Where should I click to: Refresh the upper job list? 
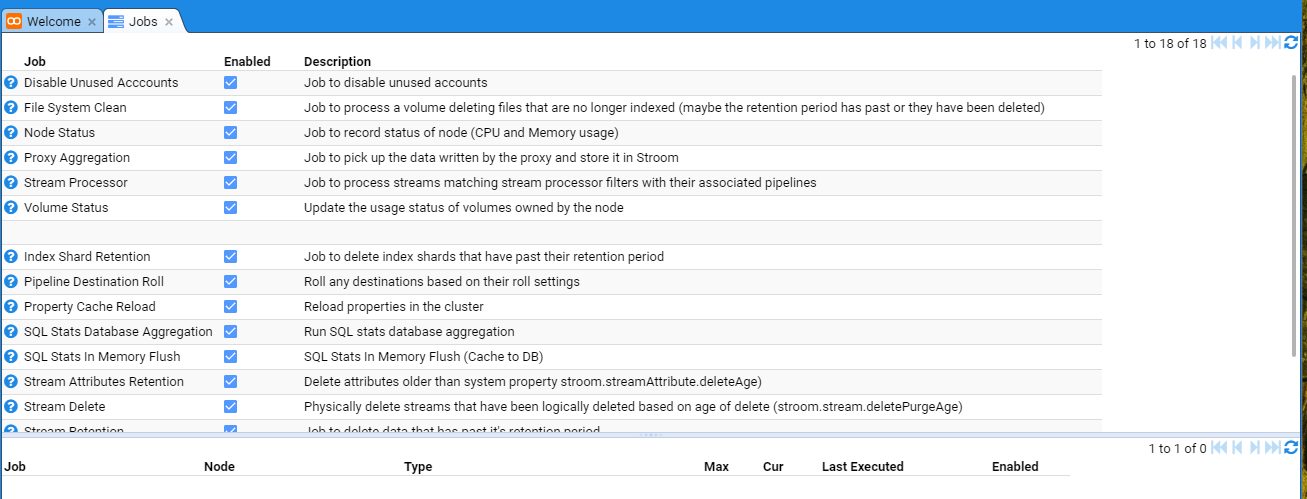click(x=1291, y=43)
